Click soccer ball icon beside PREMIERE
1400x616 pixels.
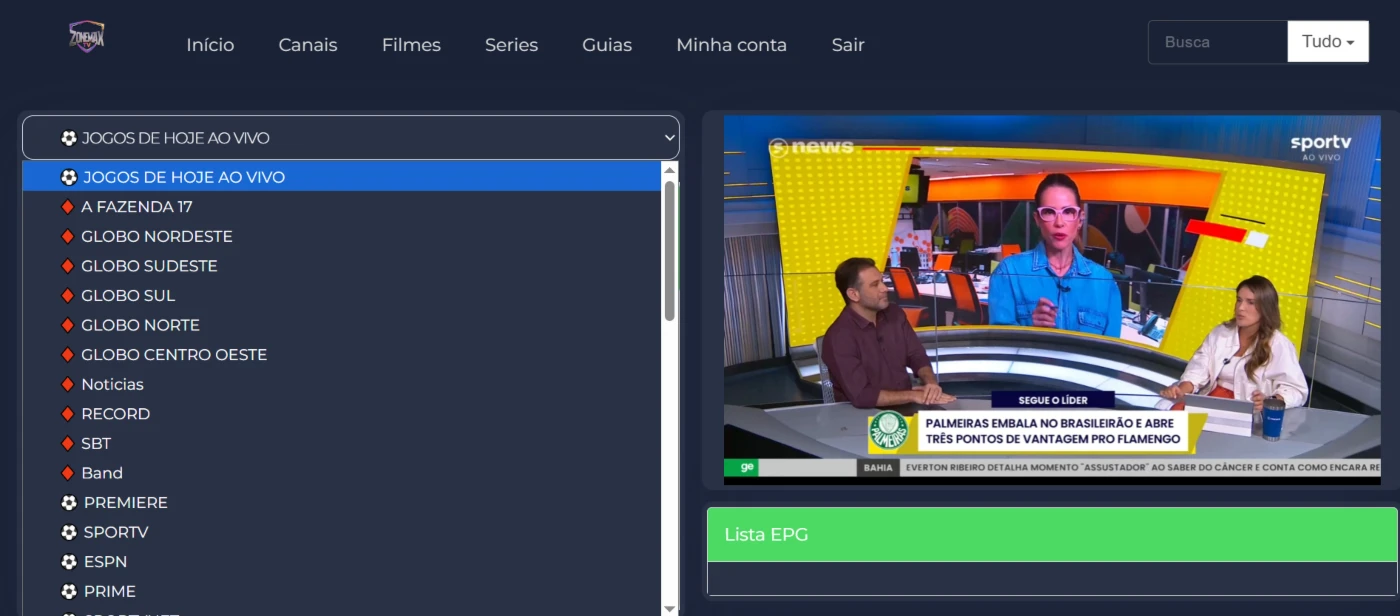(x=69, y=503)
